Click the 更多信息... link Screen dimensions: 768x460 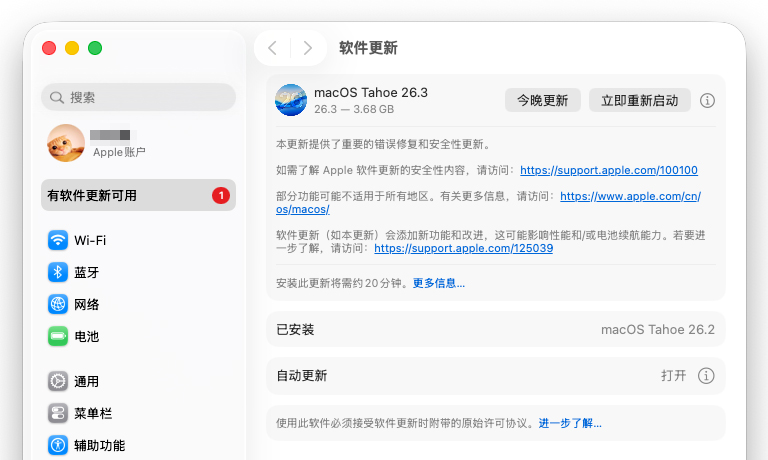coord(438,283)
